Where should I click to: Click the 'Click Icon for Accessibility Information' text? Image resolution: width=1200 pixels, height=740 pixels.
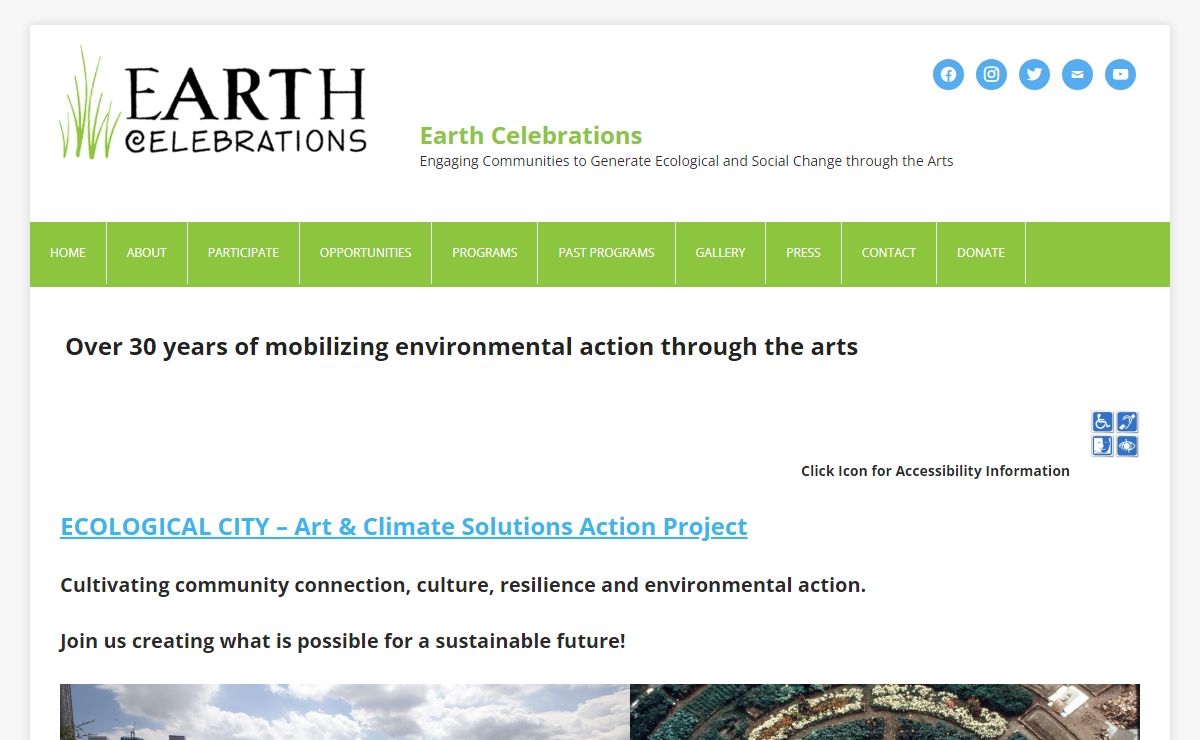(x=935, y=471)
